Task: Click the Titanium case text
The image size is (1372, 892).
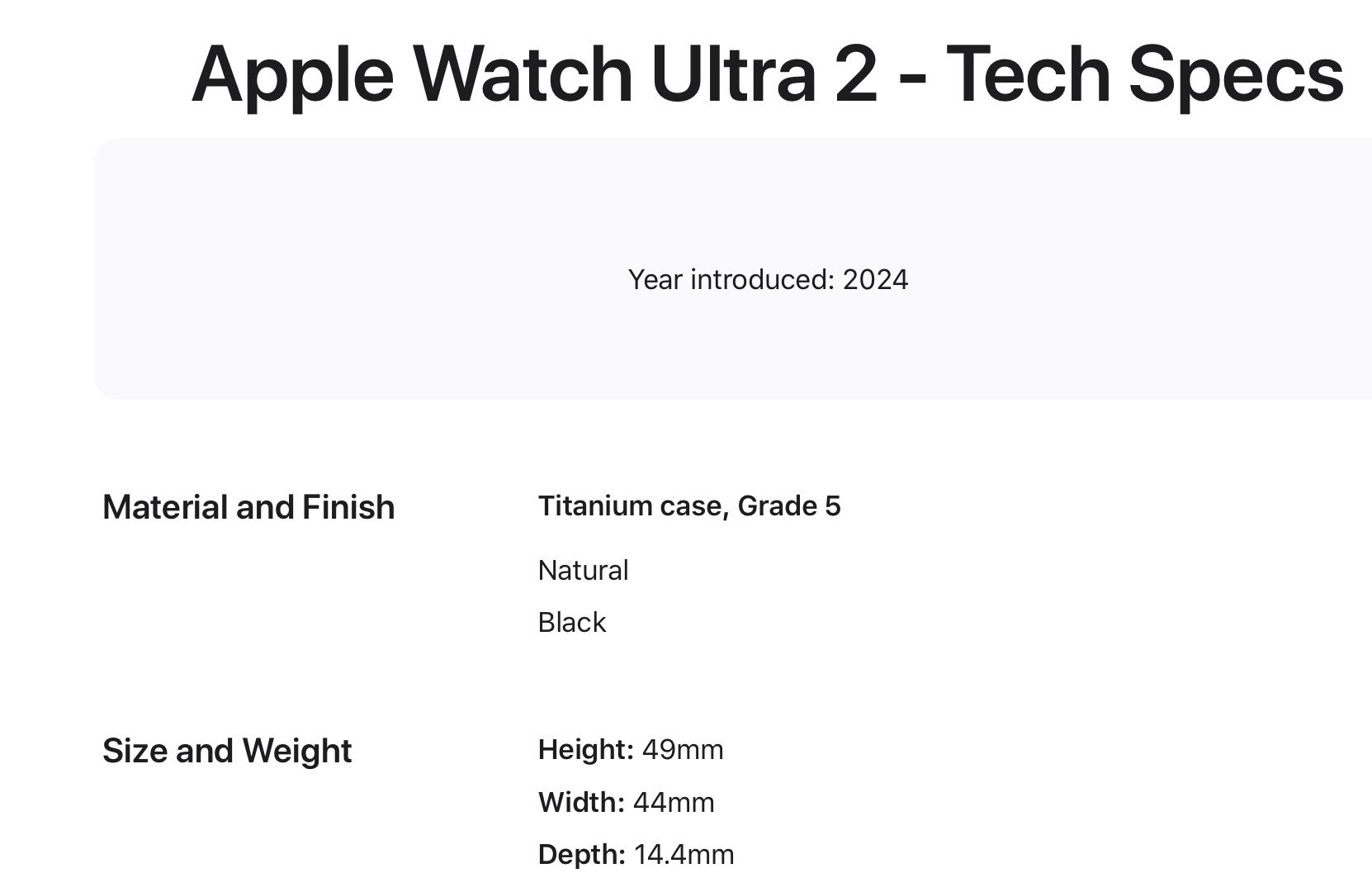Action: pyautogui.click(x=632, y=506)
